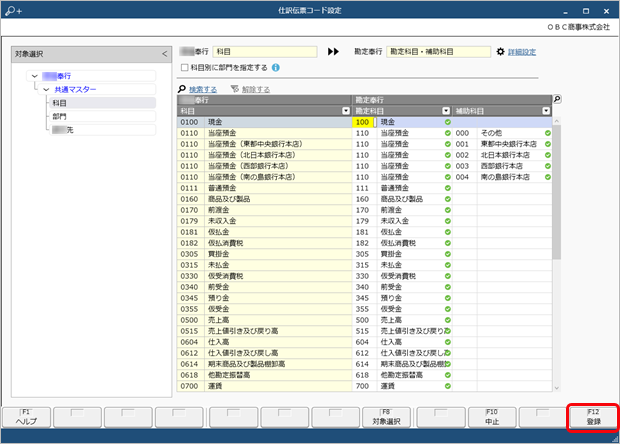Screen dimensions: 620x444
Task: Collapse the 対象選択 panel arrow
Action: (164, 54)
